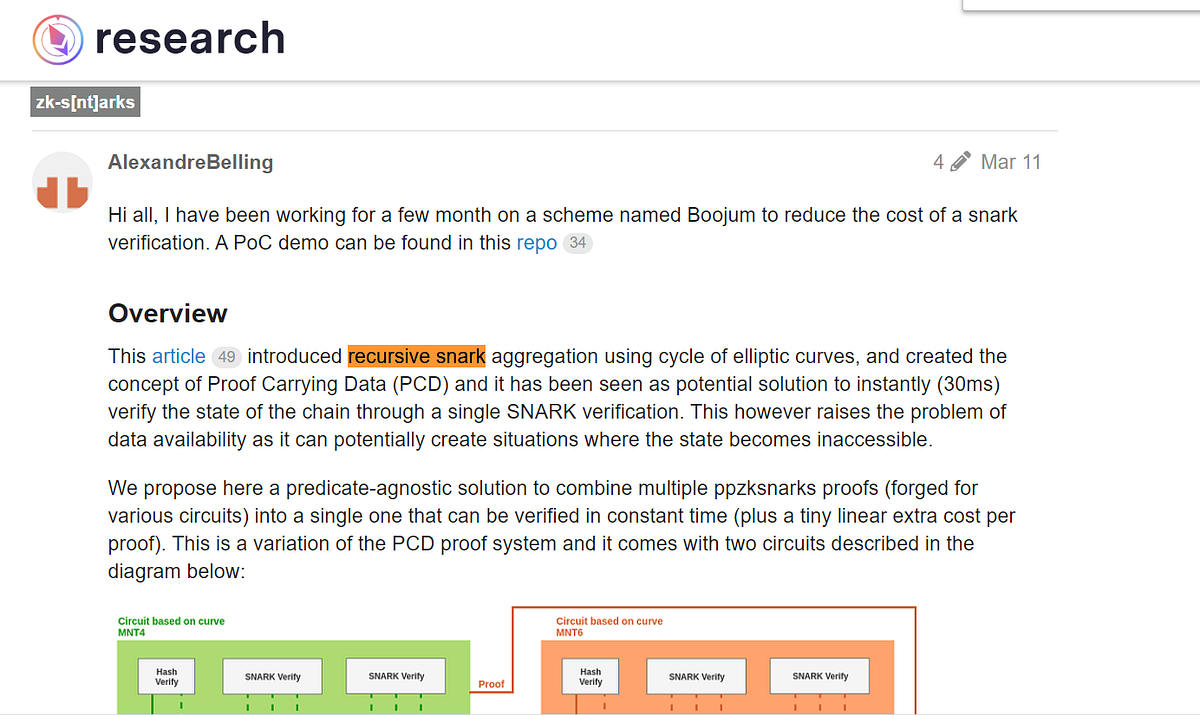Click "Circuit based on curve MNT4" diagram label
This screenshot has width=1200, height=715.
tap(171, 627)
